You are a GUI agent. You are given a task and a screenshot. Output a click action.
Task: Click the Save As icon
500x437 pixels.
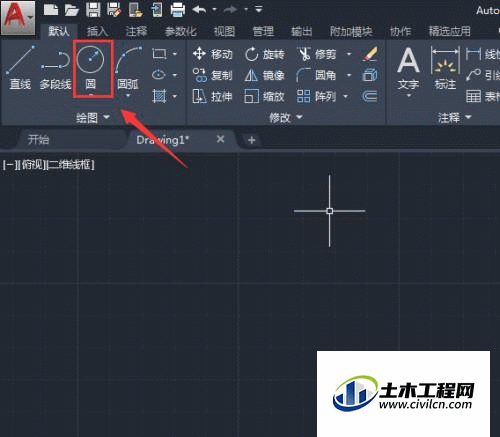point(114,9)
